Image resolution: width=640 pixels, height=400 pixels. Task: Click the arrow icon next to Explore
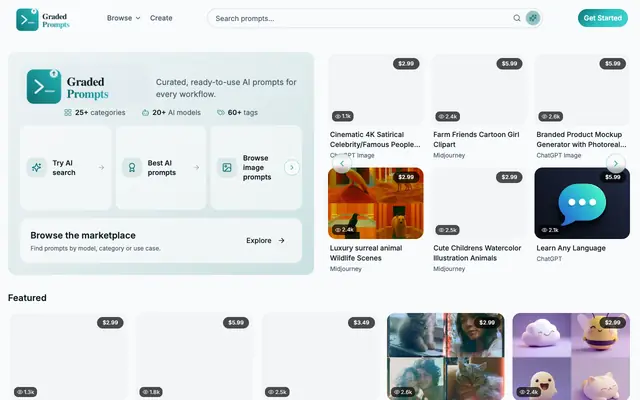coord(281,240)
